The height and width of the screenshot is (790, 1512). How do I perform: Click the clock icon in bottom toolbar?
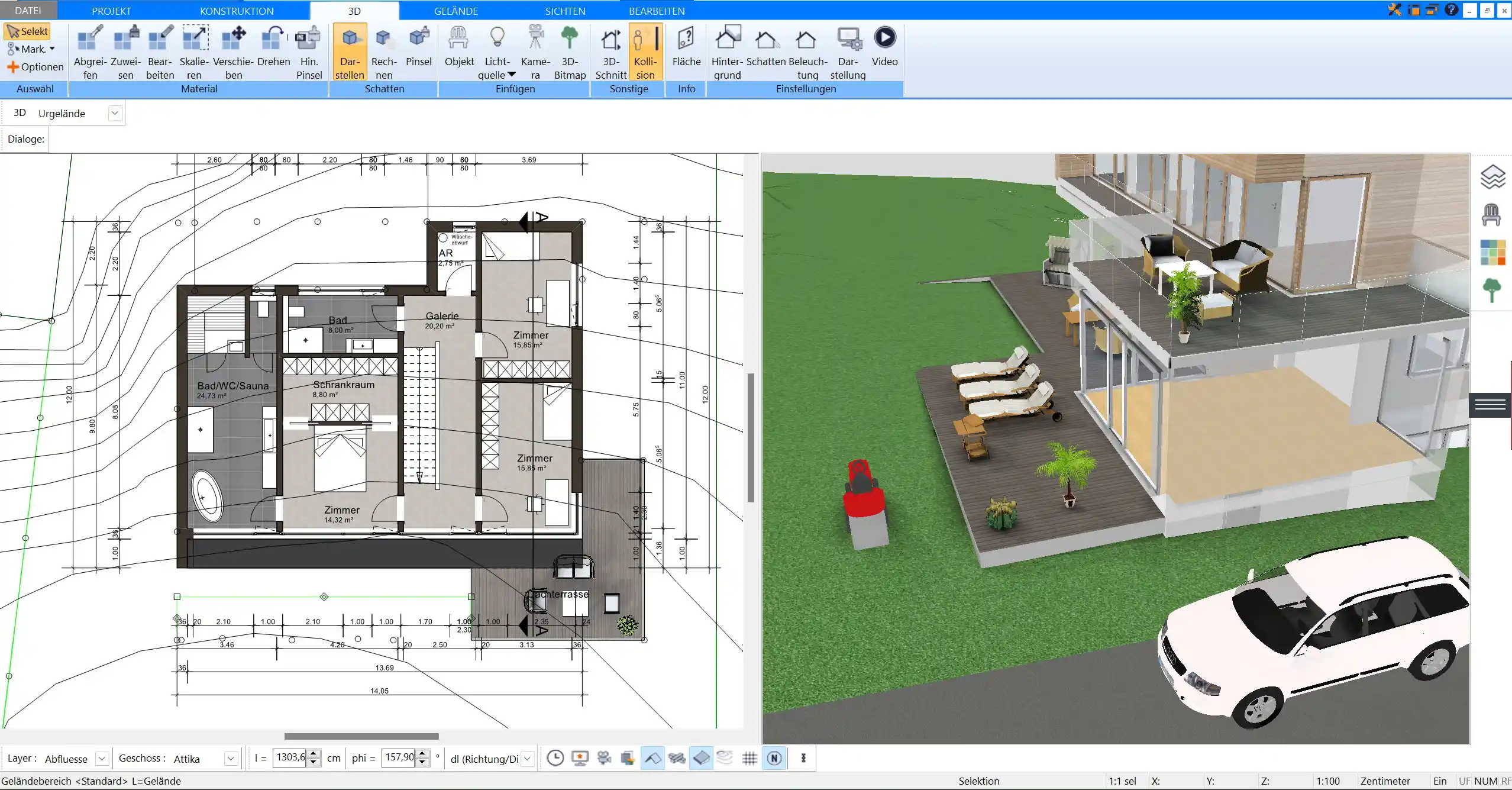pos(555,758)
